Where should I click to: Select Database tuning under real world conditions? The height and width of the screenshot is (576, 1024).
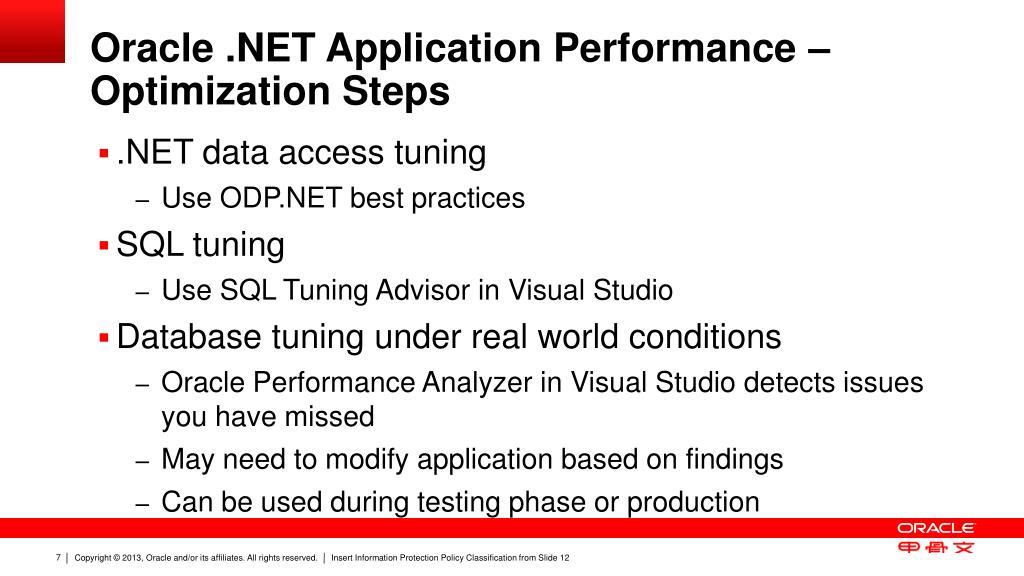449,338
